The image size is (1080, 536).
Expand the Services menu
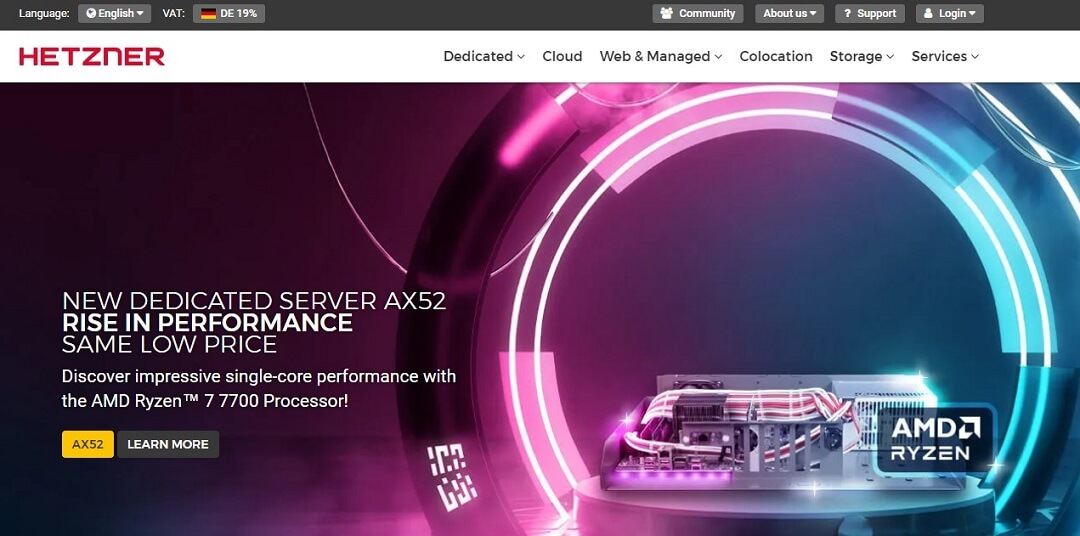(x=945, y=56)
